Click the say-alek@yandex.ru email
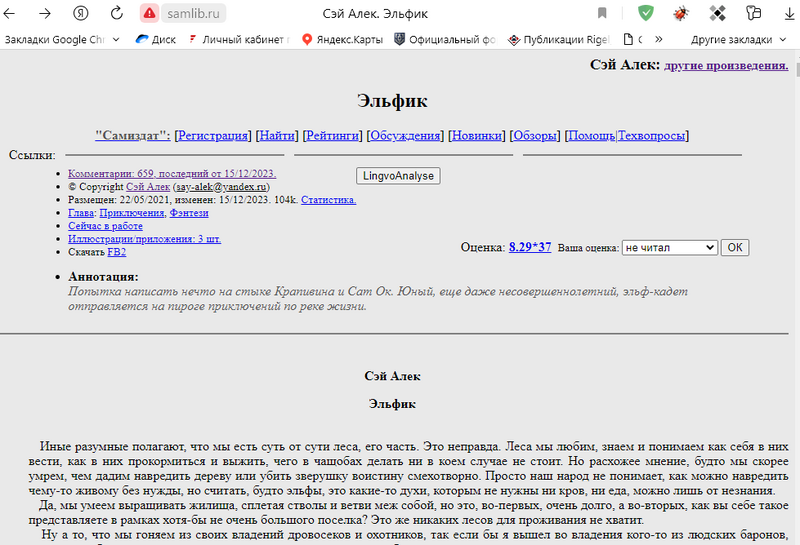 pos(221,187)
